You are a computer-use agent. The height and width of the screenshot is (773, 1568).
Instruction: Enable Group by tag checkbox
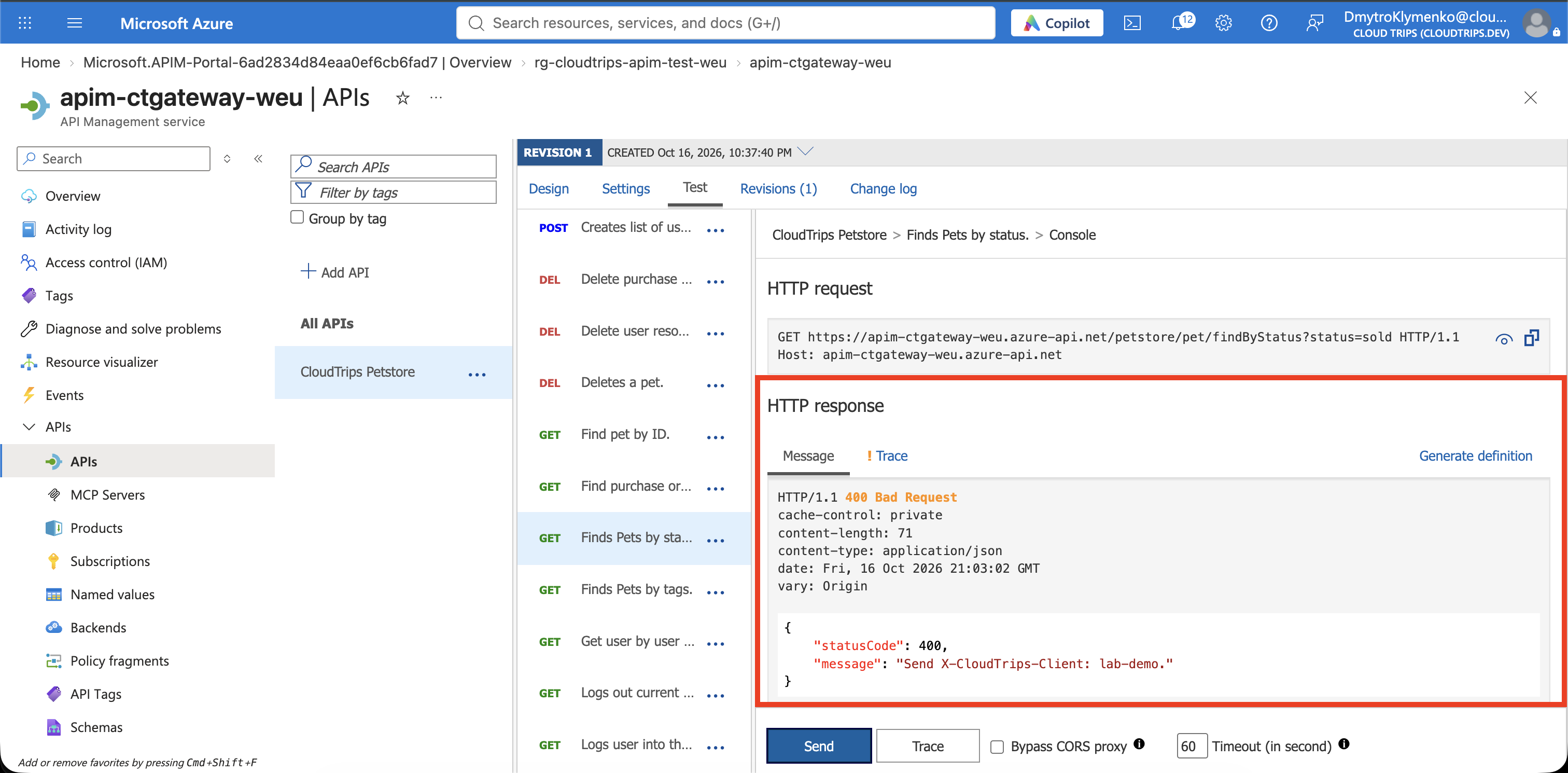click(x=297, y=217)
